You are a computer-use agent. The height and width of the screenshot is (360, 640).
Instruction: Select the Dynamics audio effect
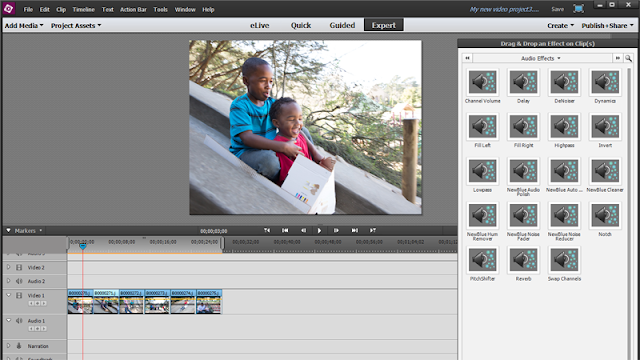click(605, 82)
